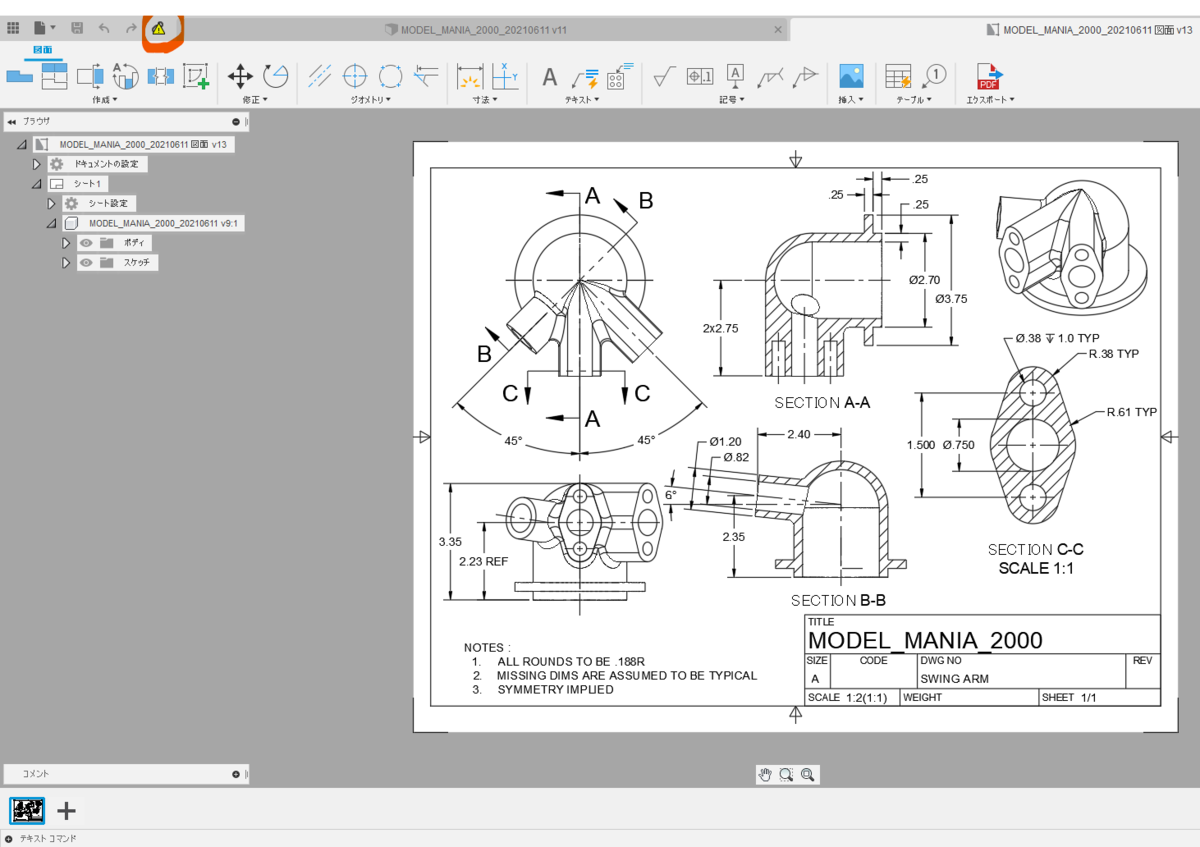This screenshot has width=1200, height=847.
Task: Select the Table tool
Action: [x=898, y=75]
